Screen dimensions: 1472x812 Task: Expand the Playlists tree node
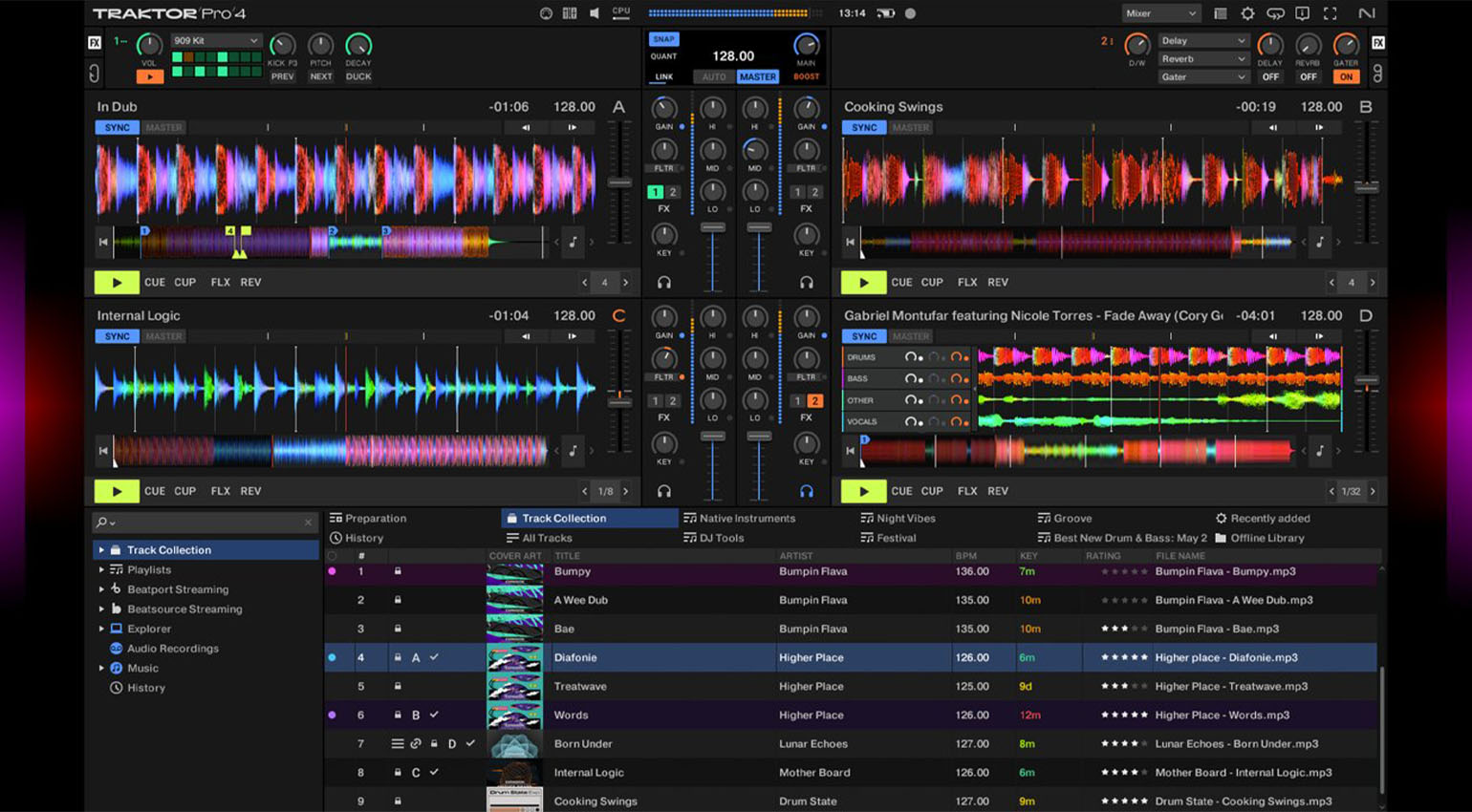(x=101, y=569)
